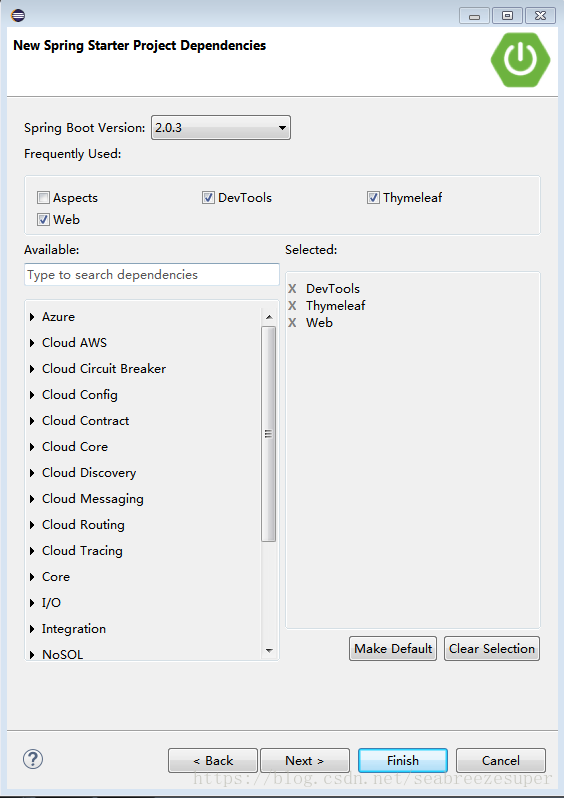Expand the Core category
Viewport: 564px width, 798px height.
point(32,577)
